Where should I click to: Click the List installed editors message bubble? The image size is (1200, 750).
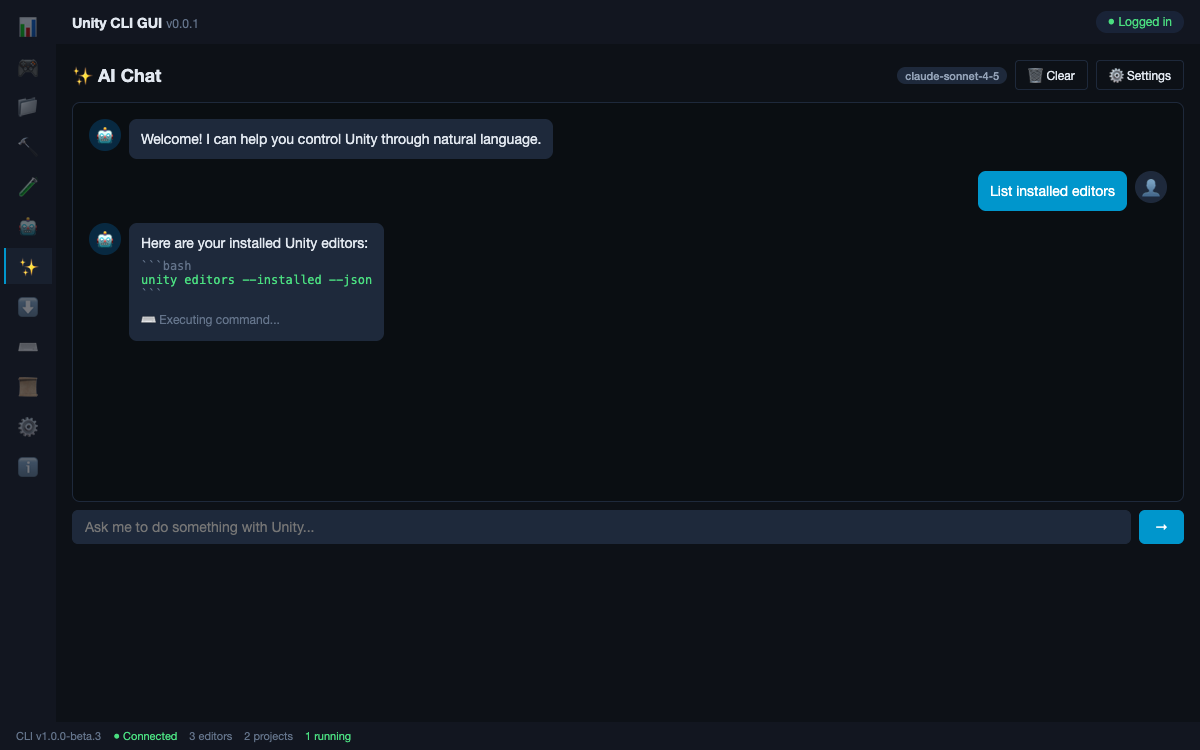1052,191
